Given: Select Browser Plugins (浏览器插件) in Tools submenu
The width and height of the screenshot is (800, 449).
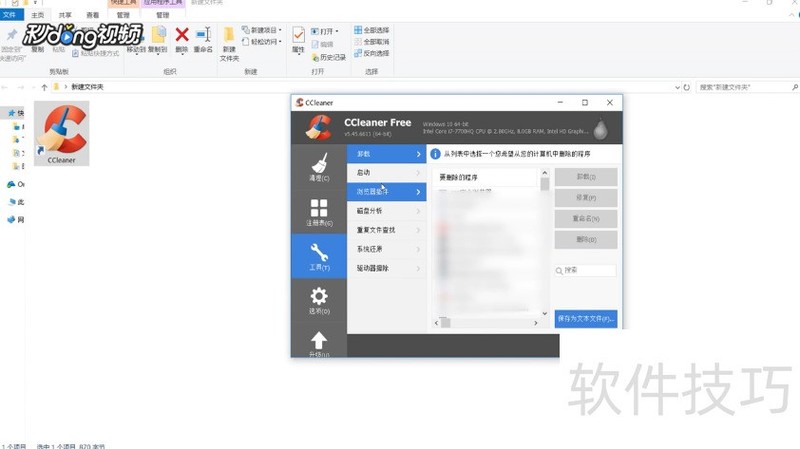Looking at the screenshot, I should pos(387,192).
